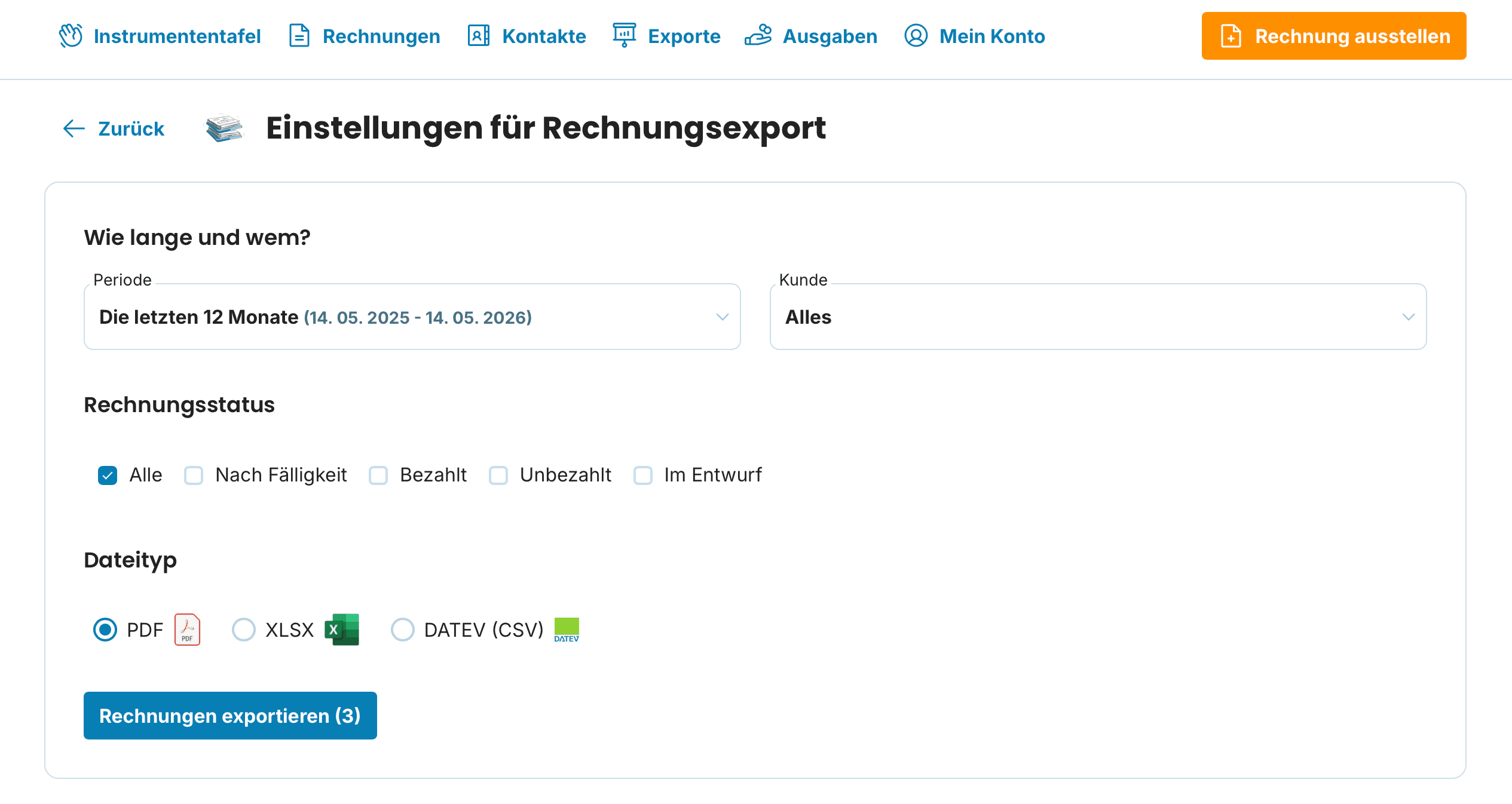This screenshot has width=1512, height=804.
Task: Click the presentation board icon beside Exporte
Action: pos(625,35)
